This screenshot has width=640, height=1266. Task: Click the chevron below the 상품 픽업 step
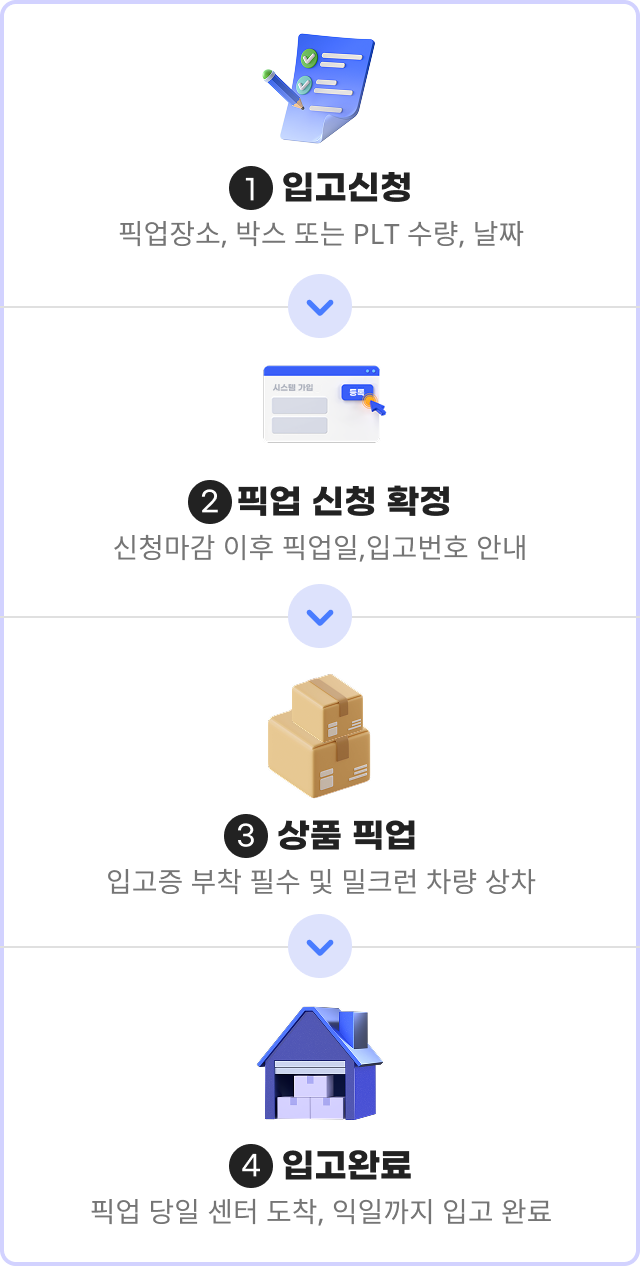pos(320,946)
